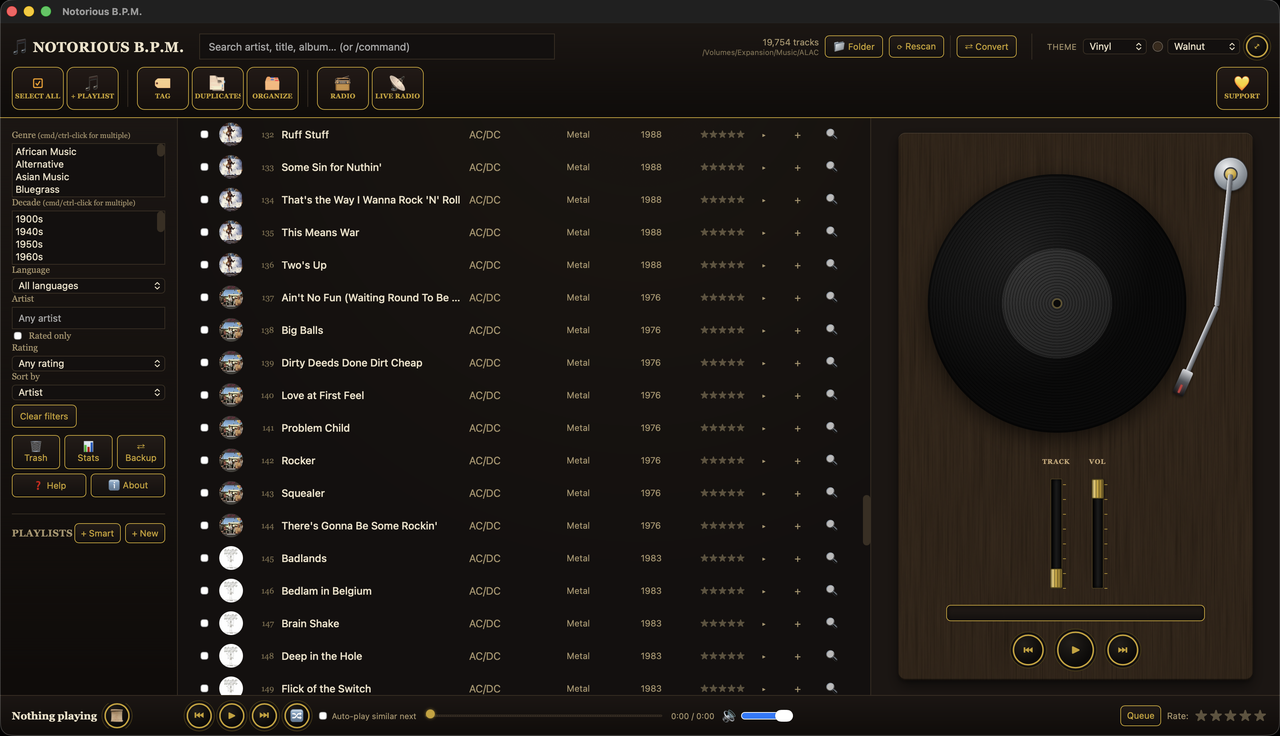Enable Auto-play similar next
Screen dimensions: 1280x736
pos(323,716)
